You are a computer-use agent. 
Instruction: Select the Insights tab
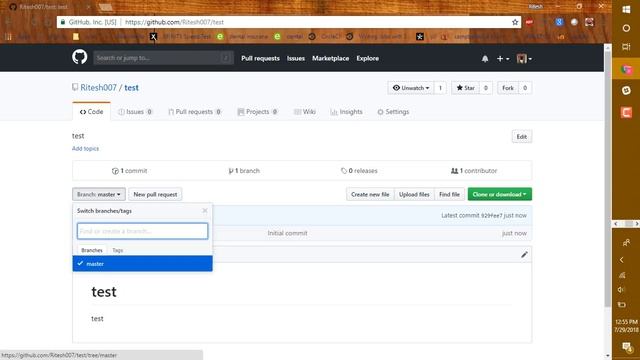347,111
